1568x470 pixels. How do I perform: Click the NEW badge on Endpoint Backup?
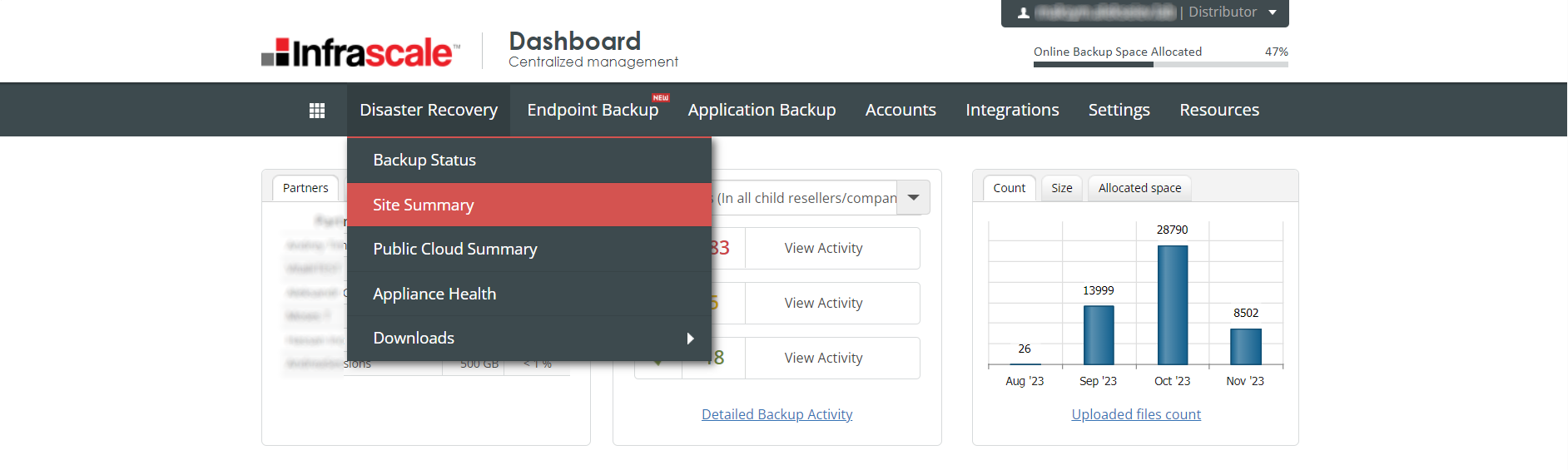point(661,97)
